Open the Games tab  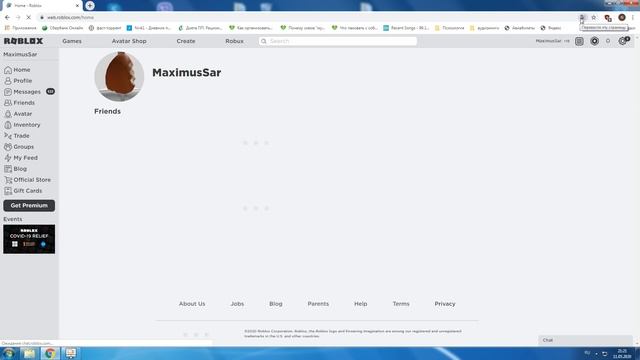(72, 41)
